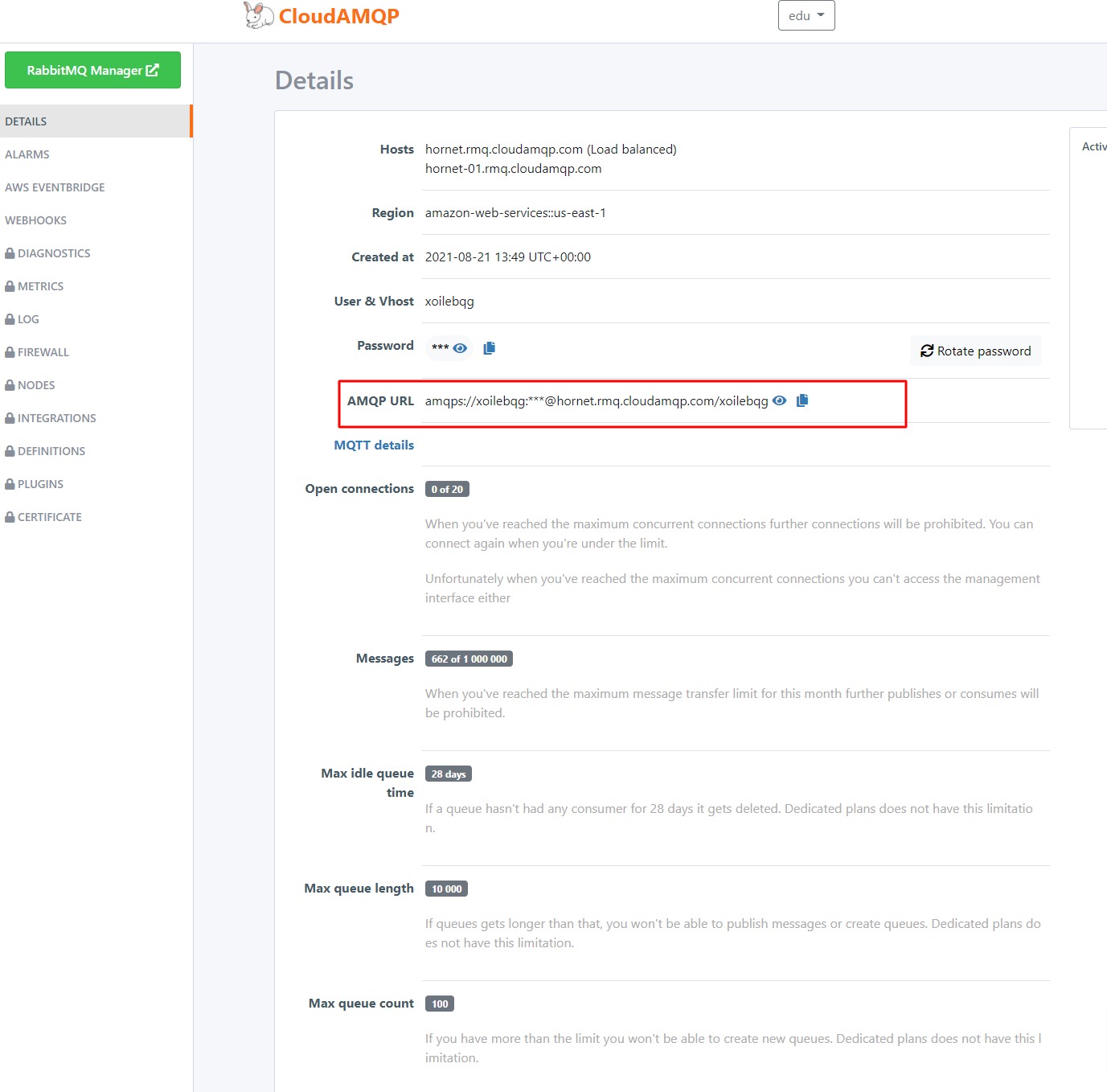Viewport: 1107px width, 1092px height.
Task: Open the edu instance dropdown
Action: (806, 15)
